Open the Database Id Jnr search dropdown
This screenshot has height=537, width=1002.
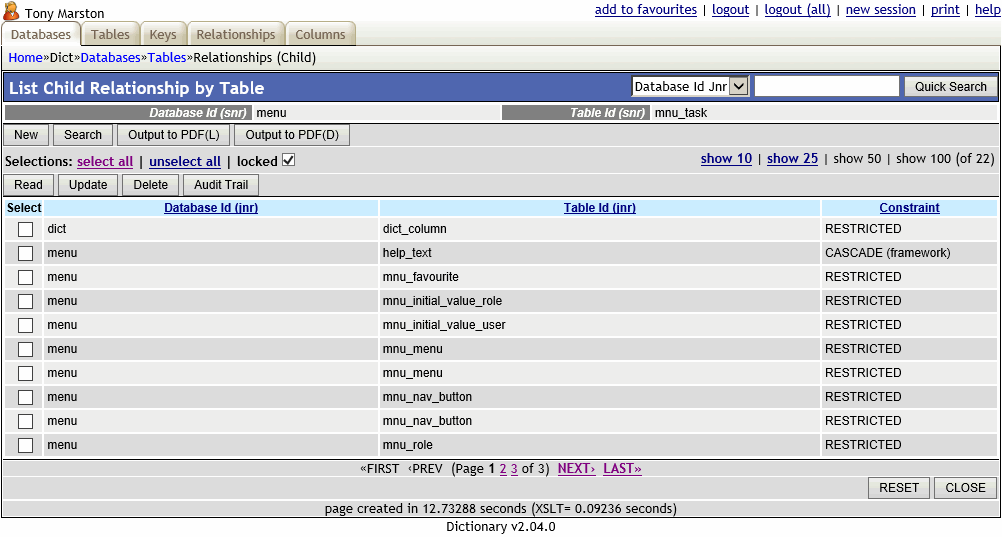[690, 87]
